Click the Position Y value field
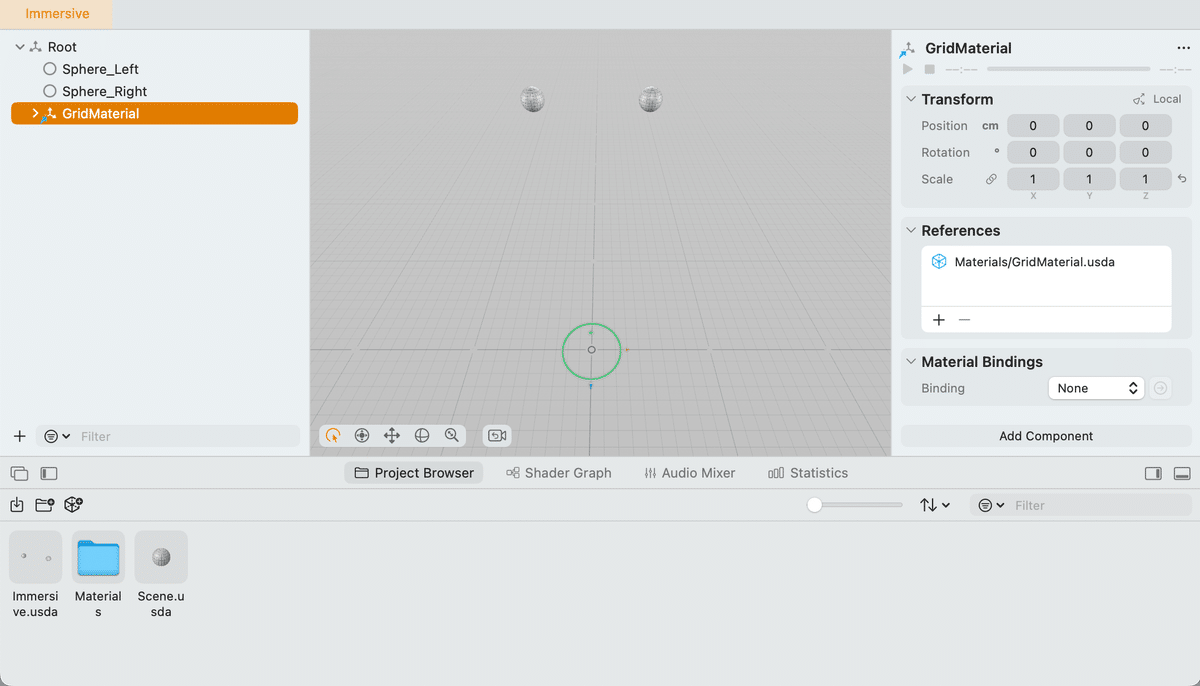The image size is (1200, 686). click(1089, 126)
